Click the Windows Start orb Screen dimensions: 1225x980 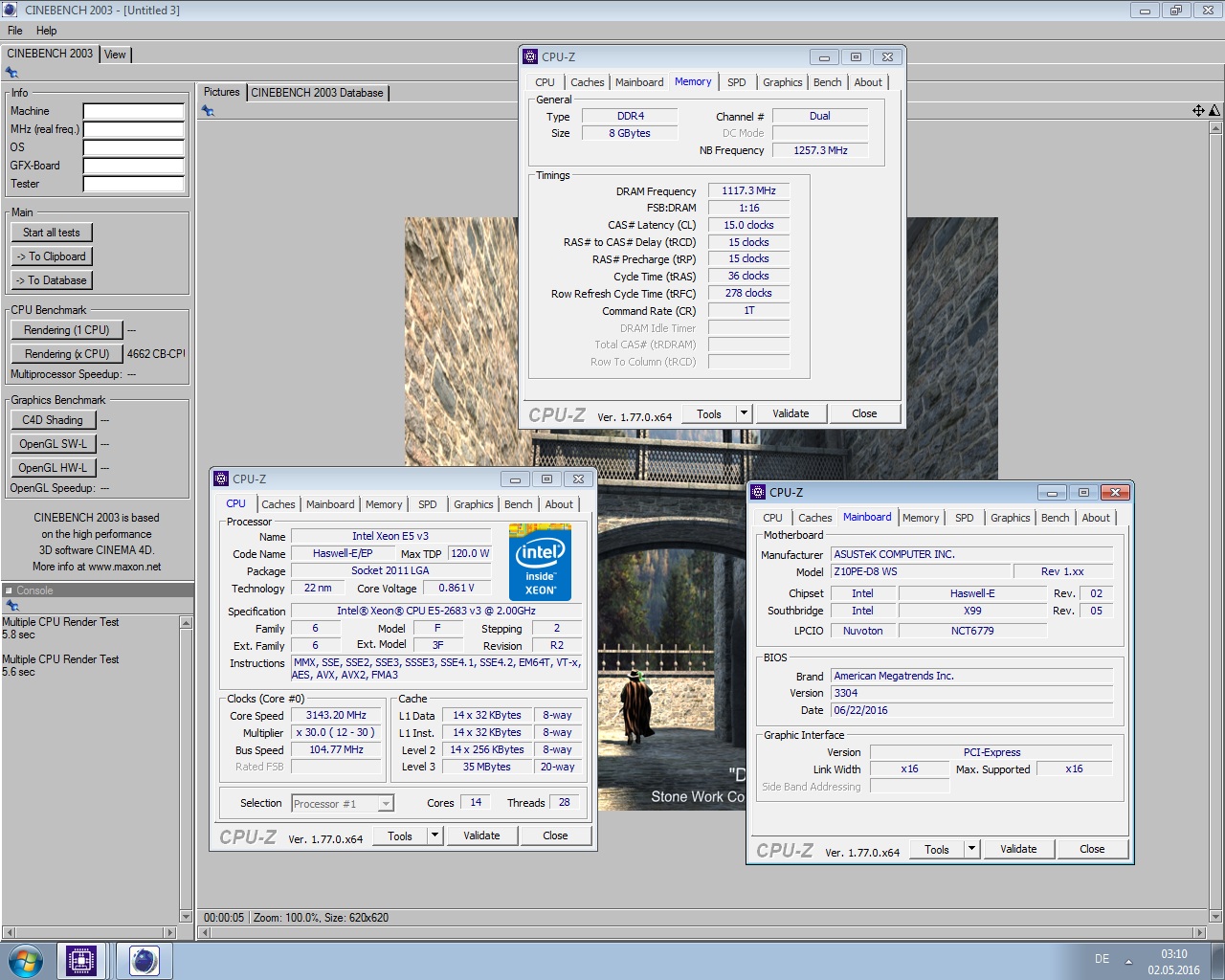26,961
